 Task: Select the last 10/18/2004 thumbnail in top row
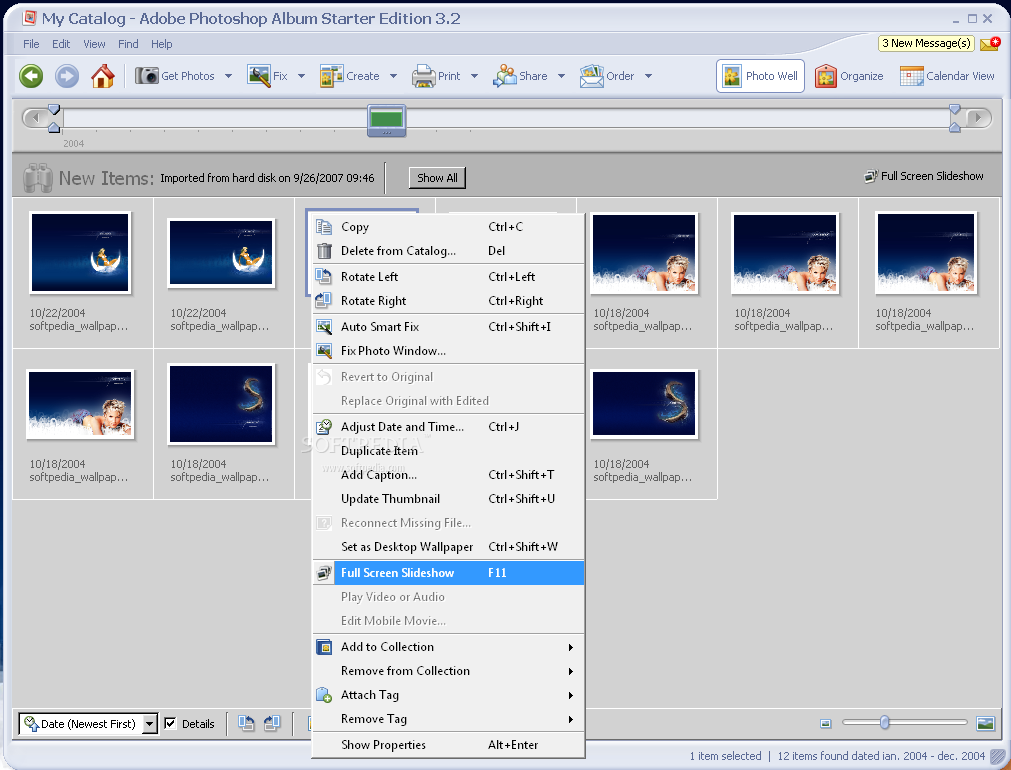tap(926, 253)
